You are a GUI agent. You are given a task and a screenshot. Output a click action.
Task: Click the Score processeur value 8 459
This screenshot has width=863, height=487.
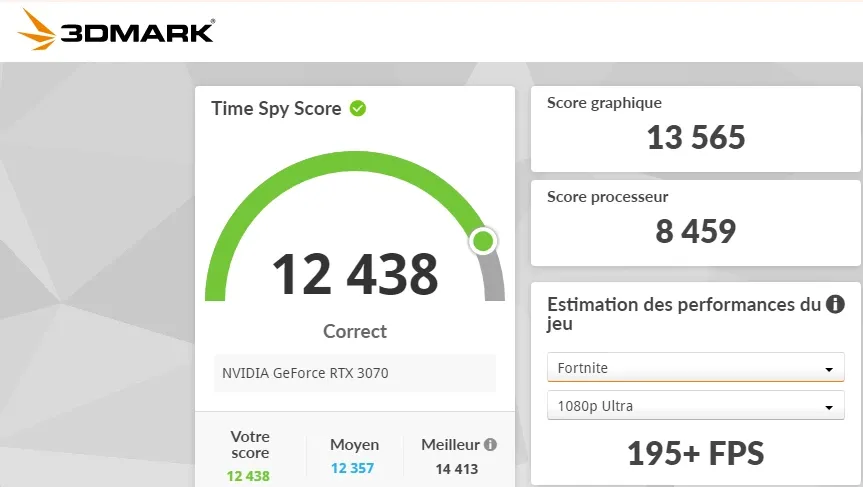click(696, 231)
